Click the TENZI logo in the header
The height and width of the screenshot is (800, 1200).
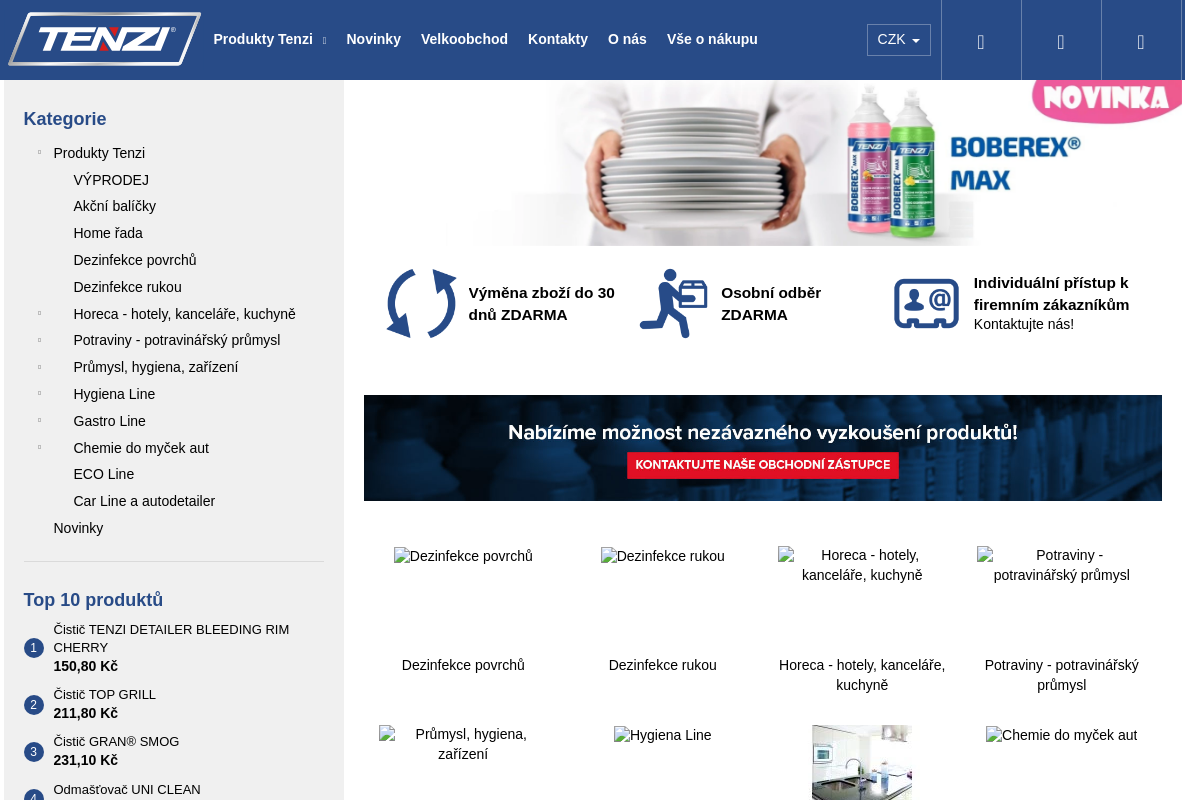[105, 39]
